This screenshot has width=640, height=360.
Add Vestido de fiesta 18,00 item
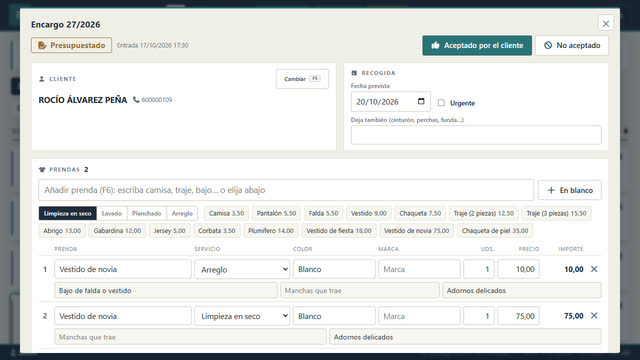pyautogui.click(x=339, y=231)
